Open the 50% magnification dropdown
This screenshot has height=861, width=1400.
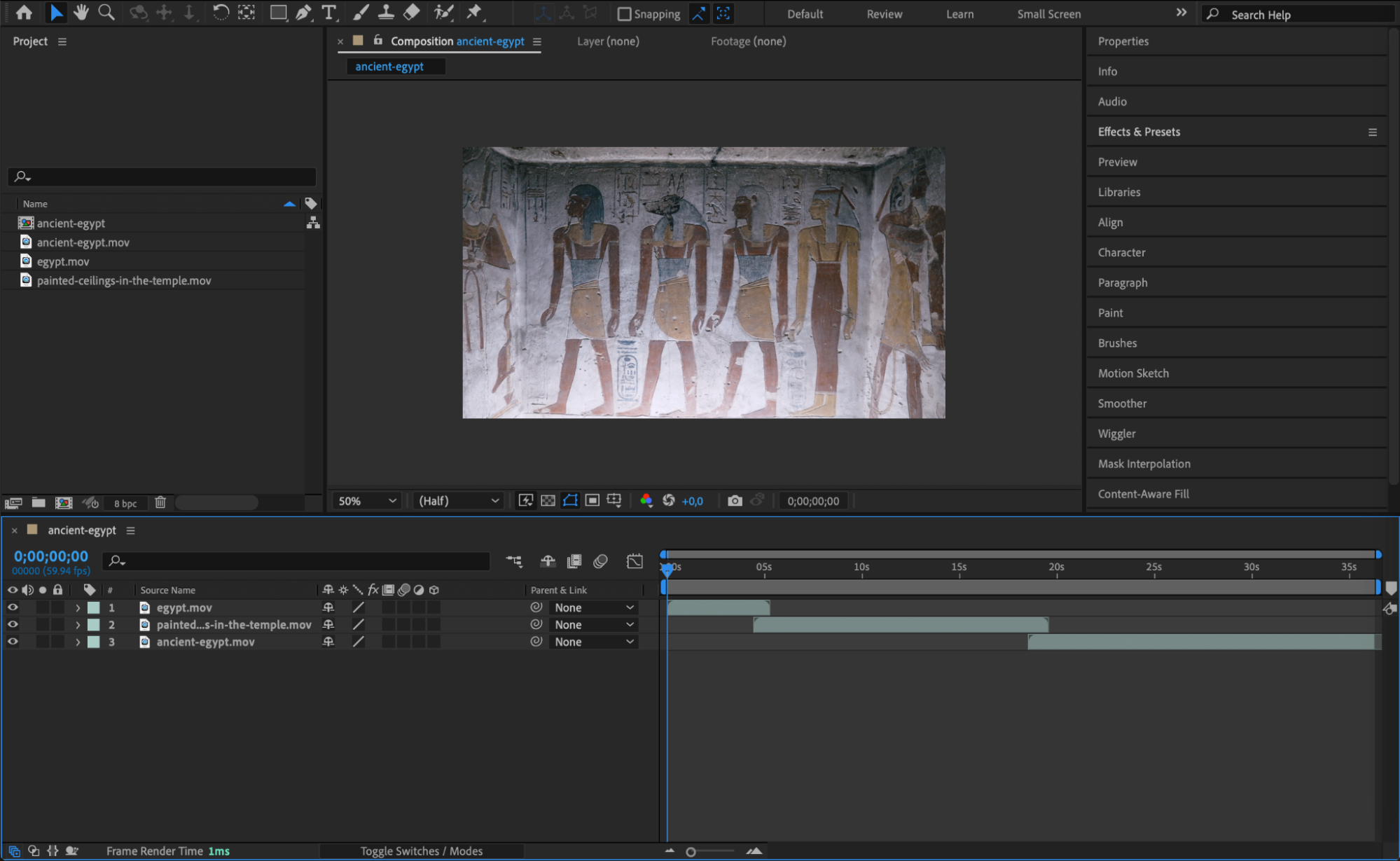pyautogui.click(x=367, y=501)
